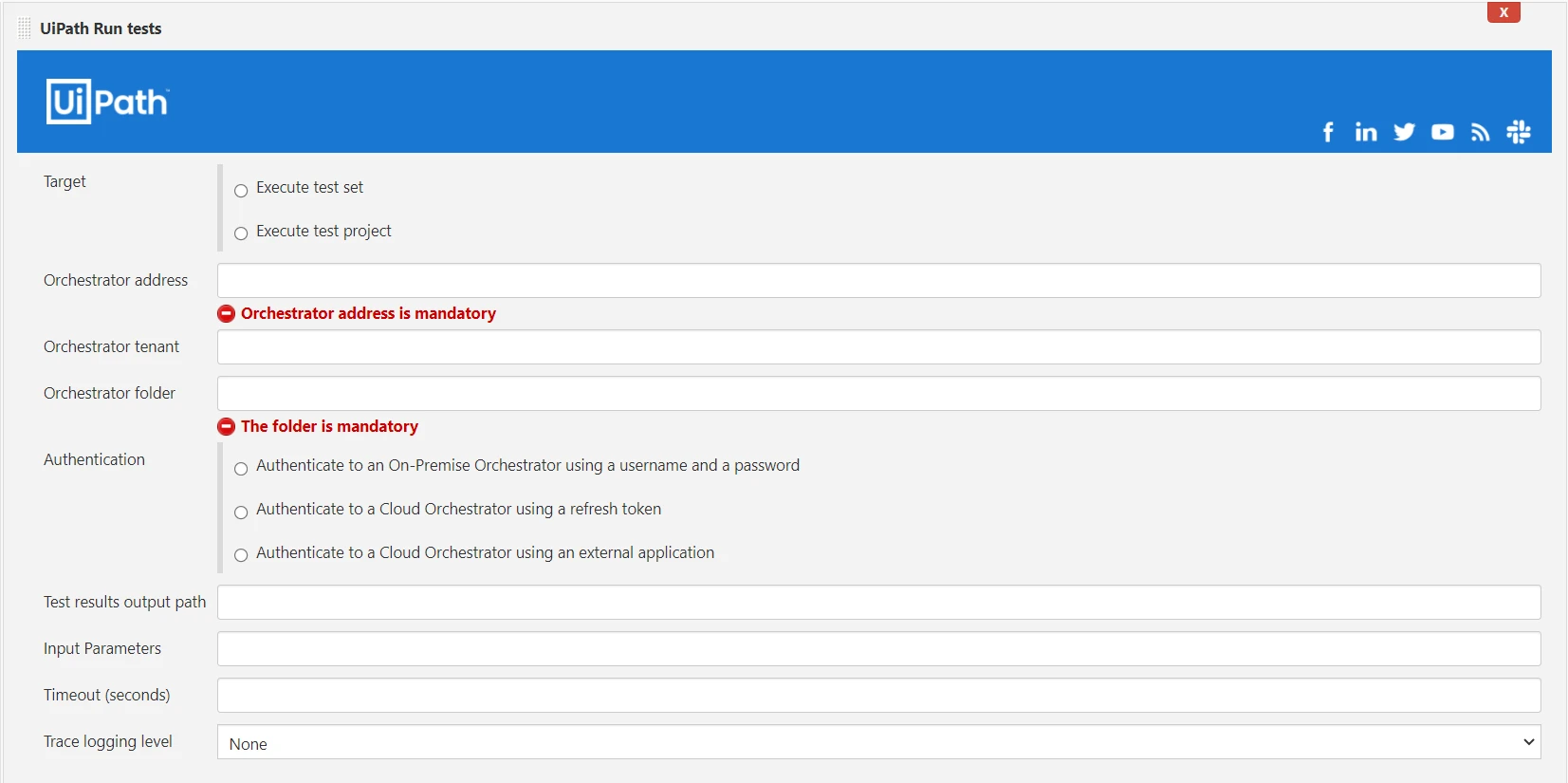Click the 'Orchestrator address is mandatory' error text
Screen dimensions: 1568x783
click(368, 313)
